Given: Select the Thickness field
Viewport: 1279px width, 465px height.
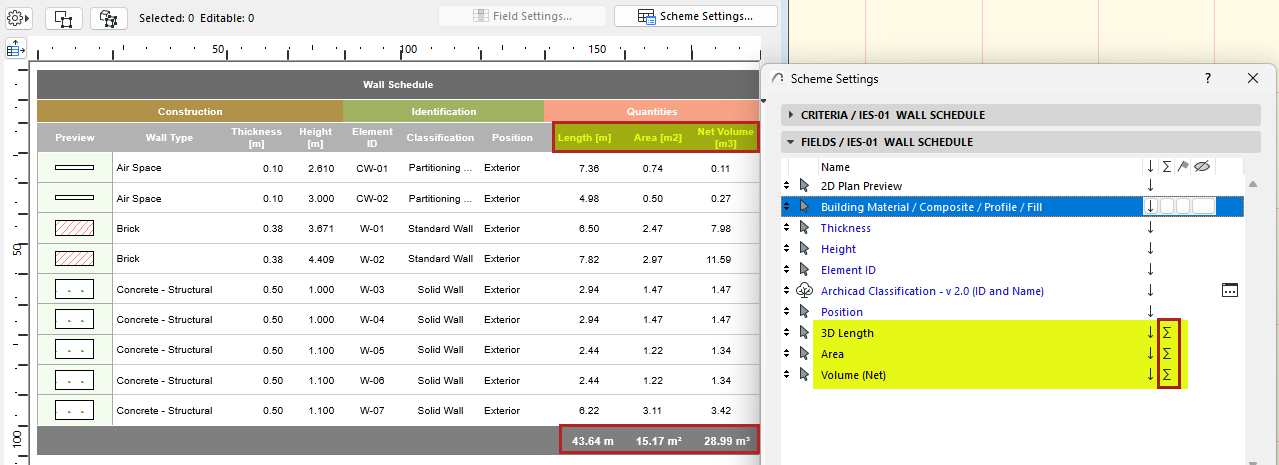Looking at the screenshot, I should tap(1012, 228).
